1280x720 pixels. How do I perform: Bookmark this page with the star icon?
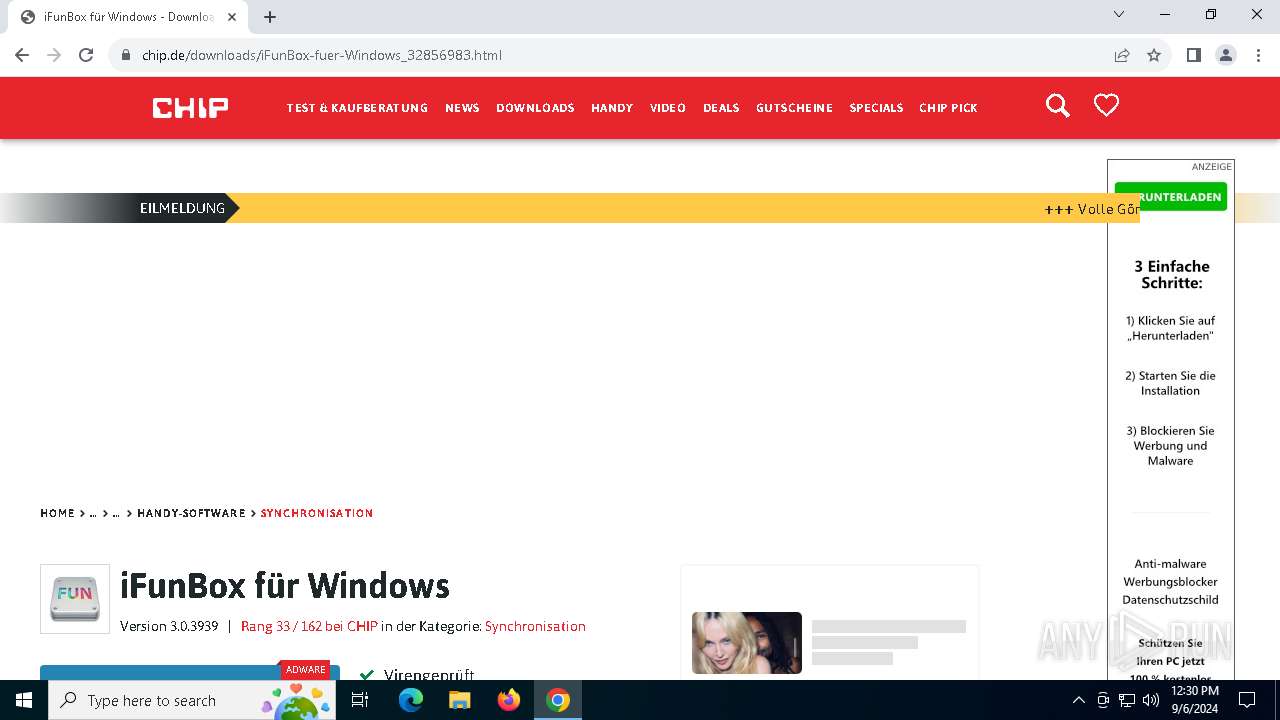point(1154,55)
